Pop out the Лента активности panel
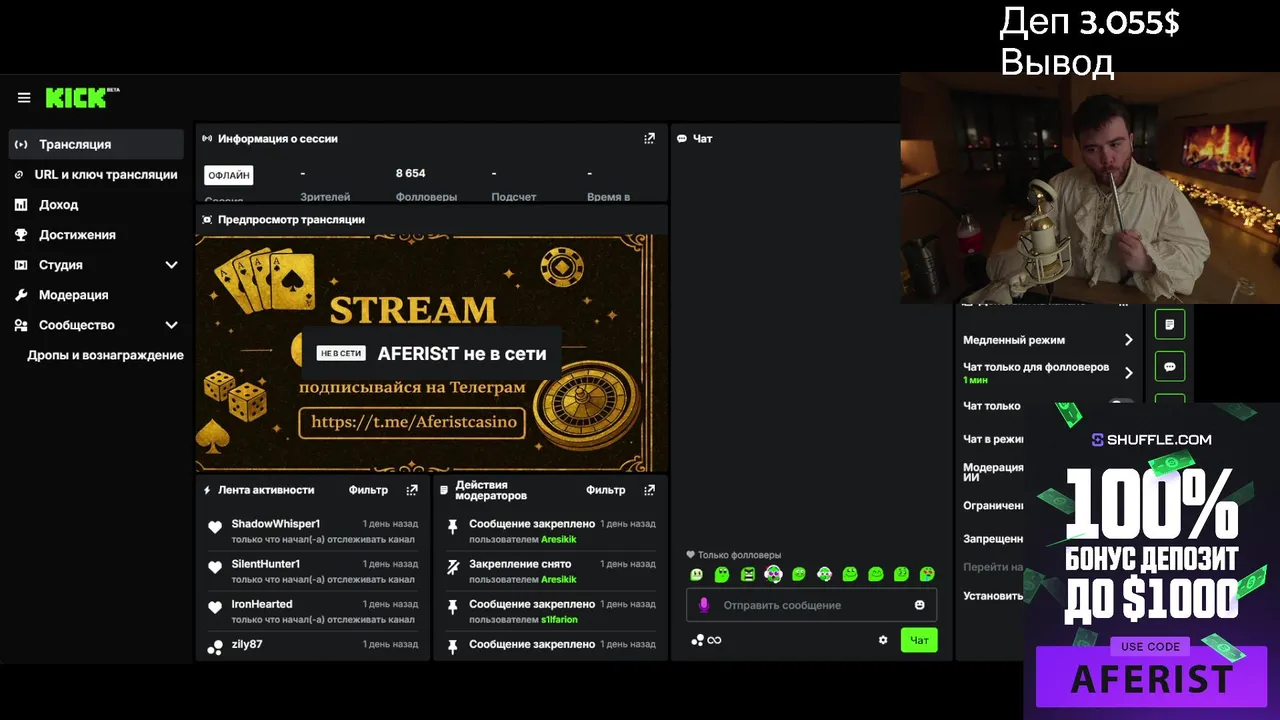 point(412,490)
